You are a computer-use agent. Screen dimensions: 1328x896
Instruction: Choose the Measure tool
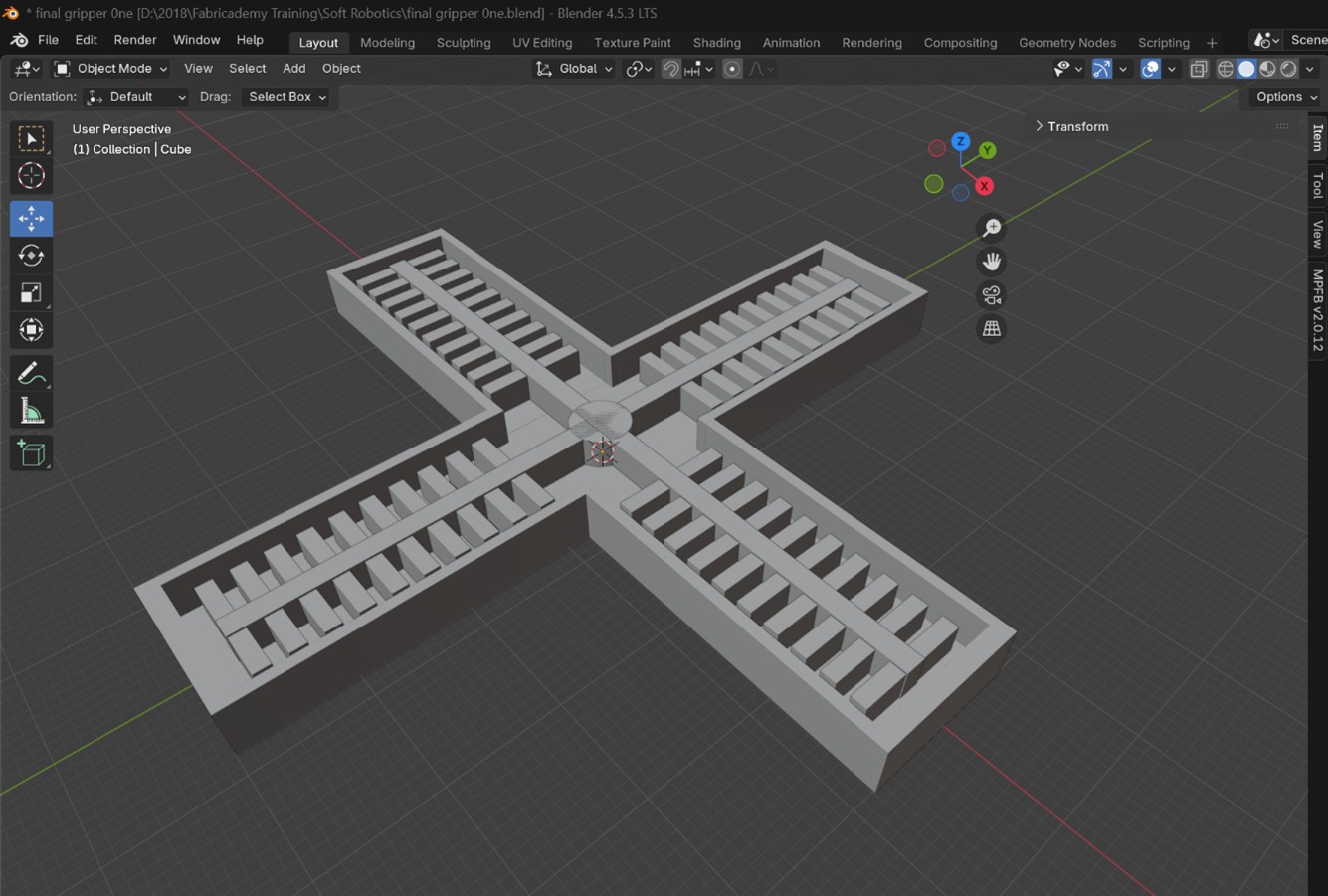[x=31, y=412]
